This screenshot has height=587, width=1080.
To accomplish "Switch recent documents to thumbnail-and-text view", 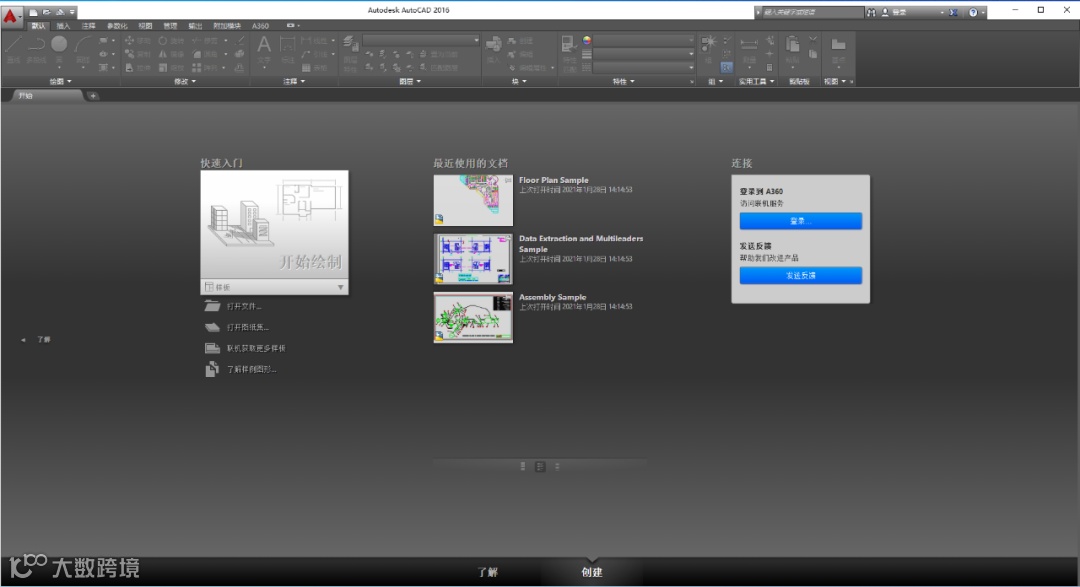I will tap(540, 466).
